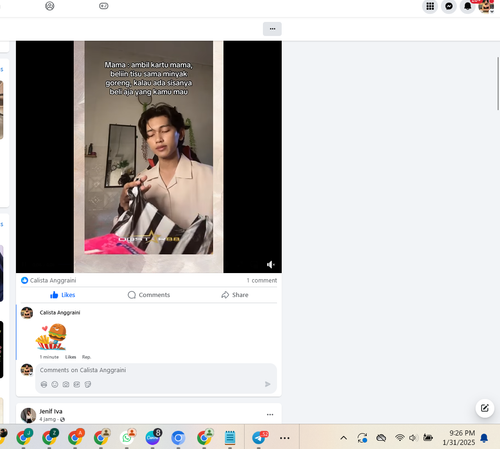
Task: Open the '1 comment' link
Action: tap(262, 280)
